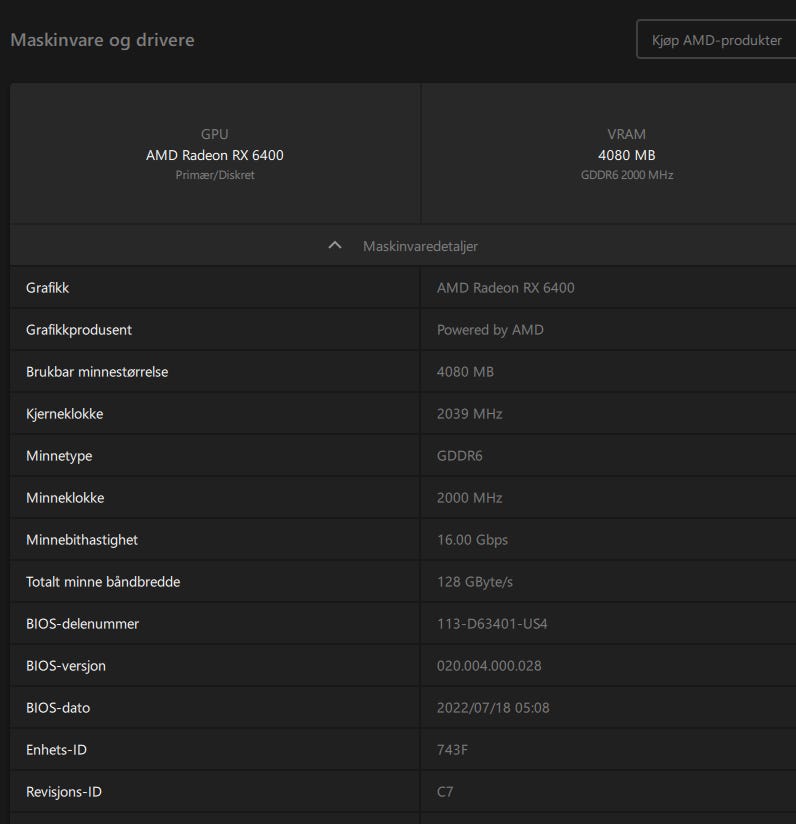Click the Kjøp AMD-produkter button
This screenshot has width=796, height=824.
pyautogui.click(x=715, y=40)
